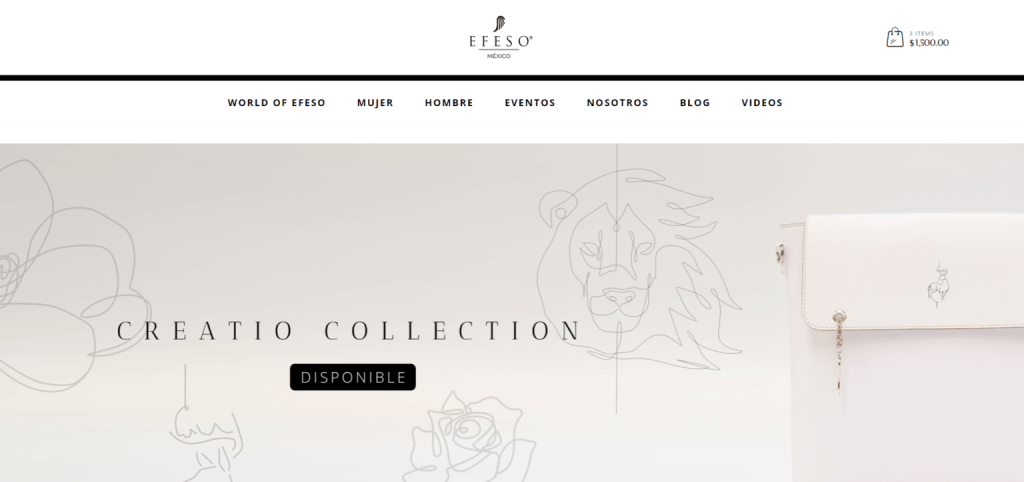The height and width of the screenshot is (482, 1024).
Task: Open the Videos menu item
Action: (761, 103)
